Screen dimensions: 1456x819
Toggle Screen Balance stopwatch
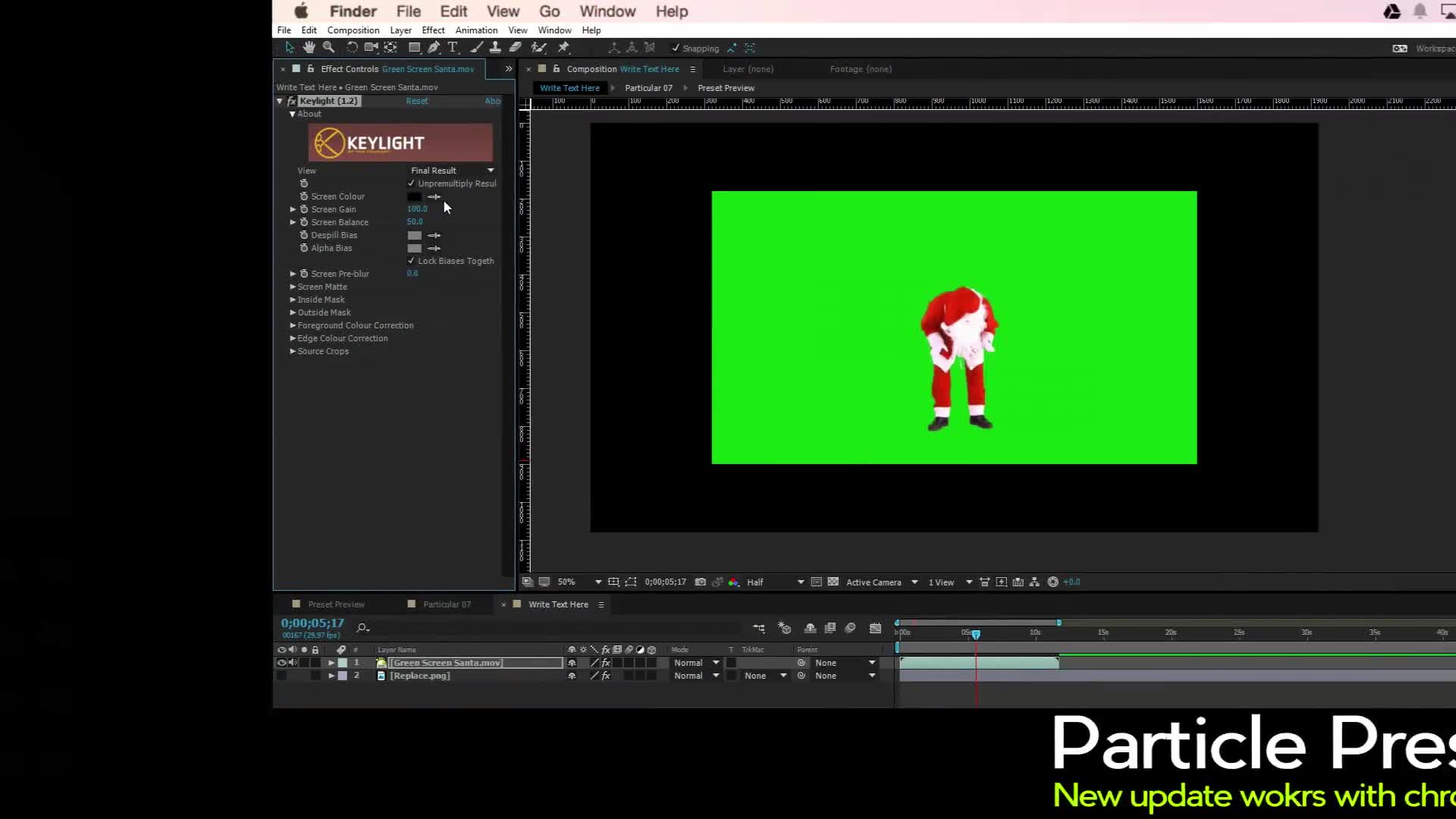coord(304,222)
